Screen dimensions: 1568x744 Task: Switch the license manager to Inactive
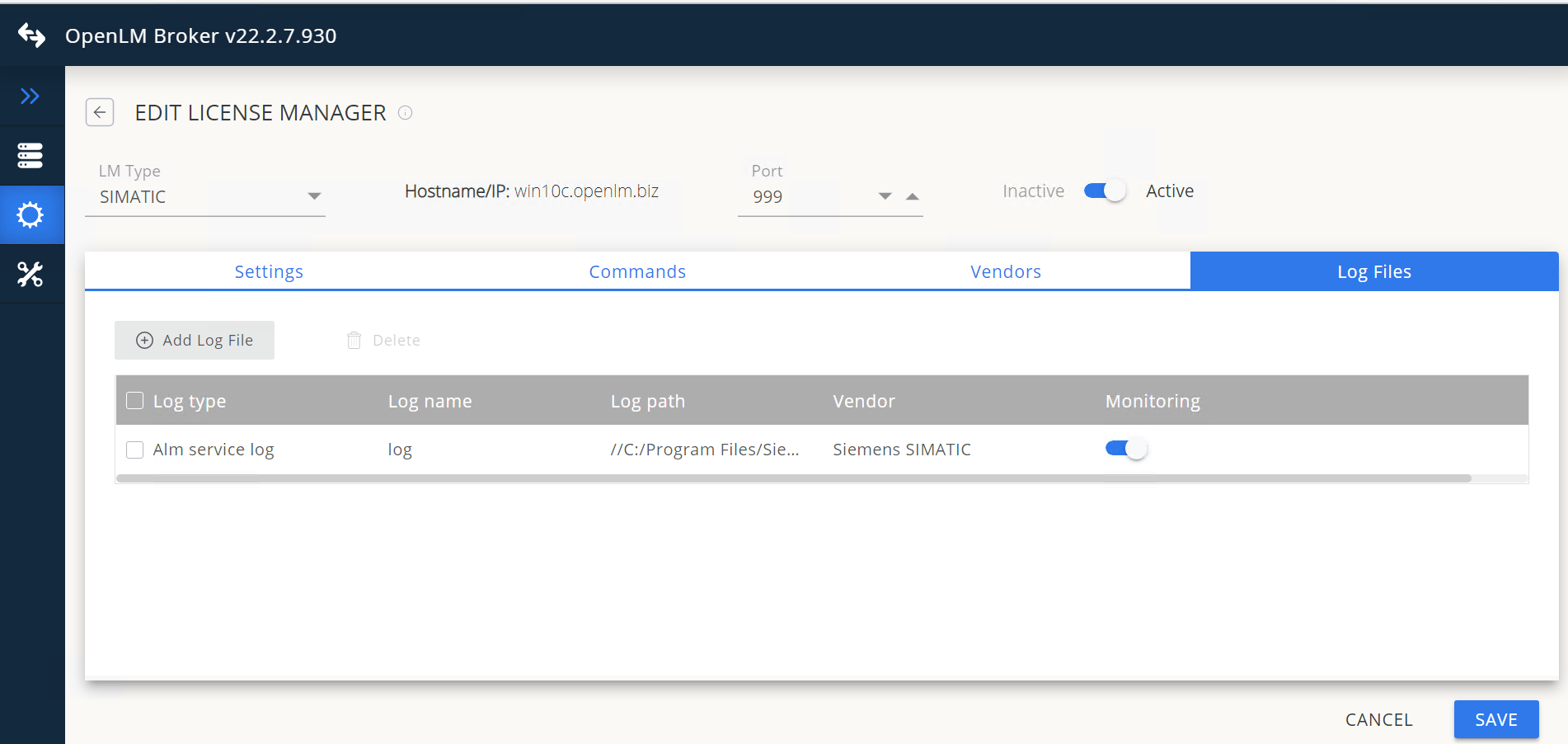tap(1104, 190)
